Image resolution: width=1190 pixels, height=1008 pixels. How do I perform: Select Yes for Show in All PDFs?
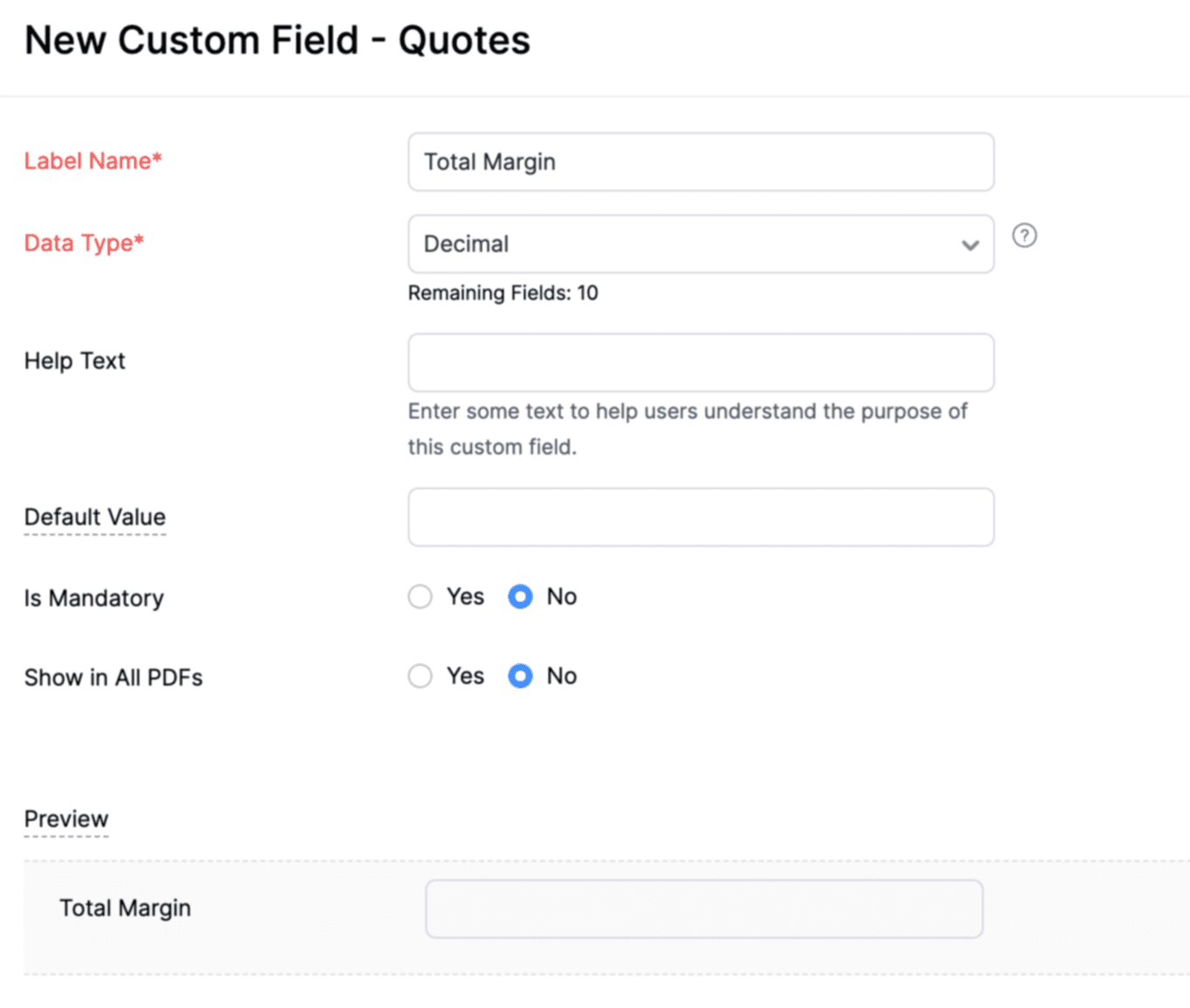[x=421, y=676]
